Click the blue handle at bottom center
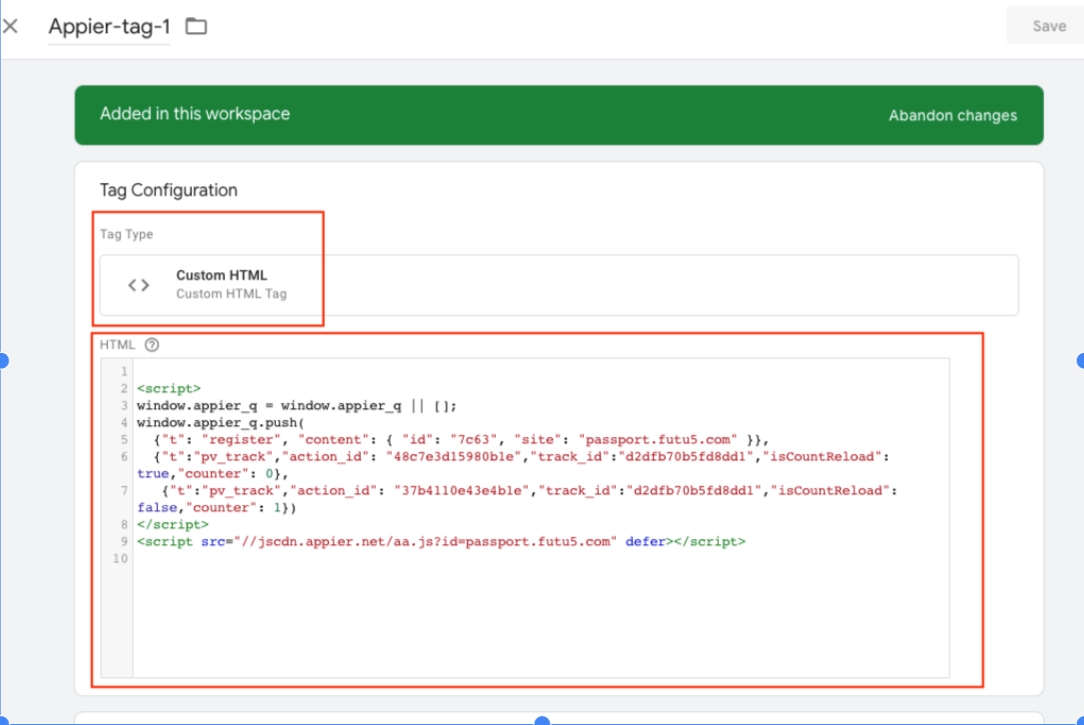Viewport: 1084px width, 725px height. [542, 720]
